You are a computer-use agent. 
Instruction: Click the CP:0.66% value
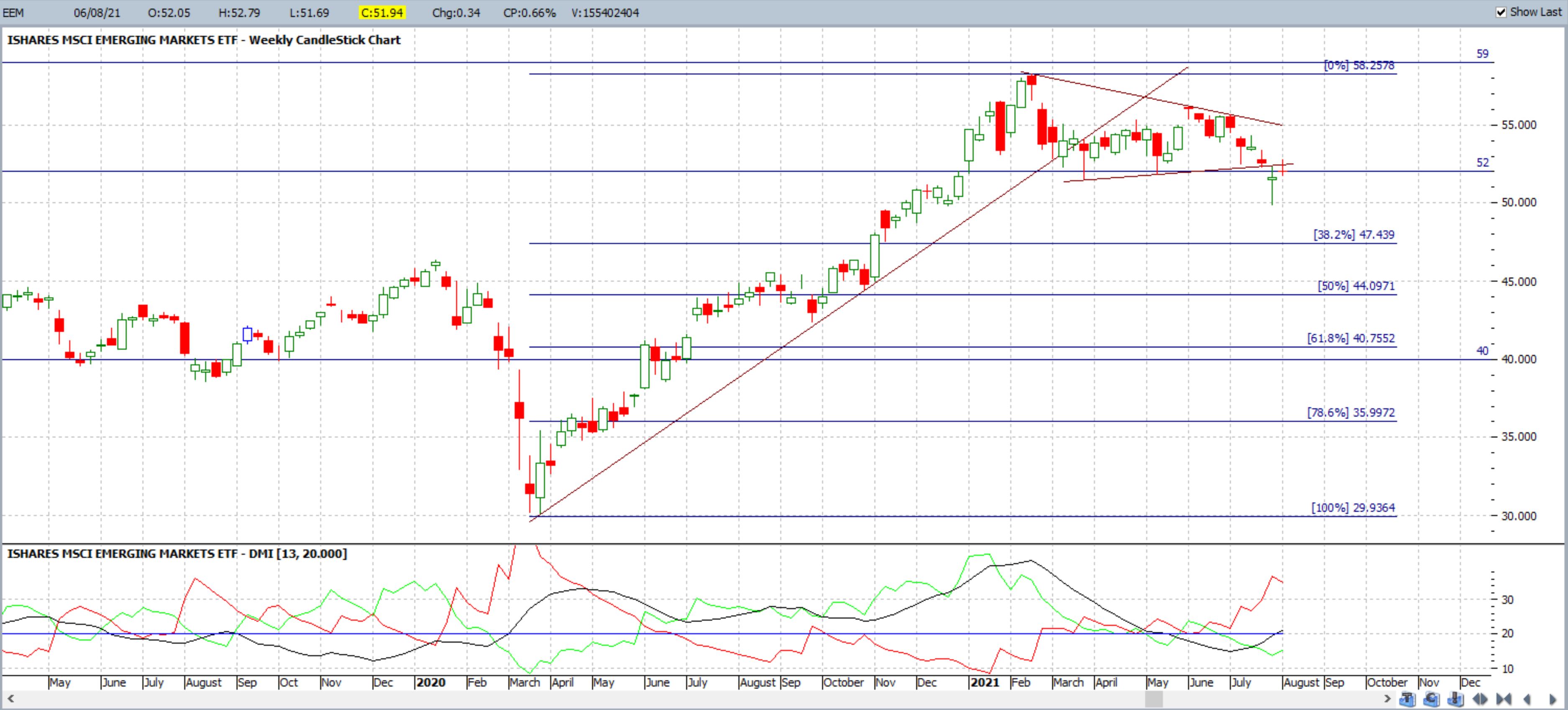point(529,13)
